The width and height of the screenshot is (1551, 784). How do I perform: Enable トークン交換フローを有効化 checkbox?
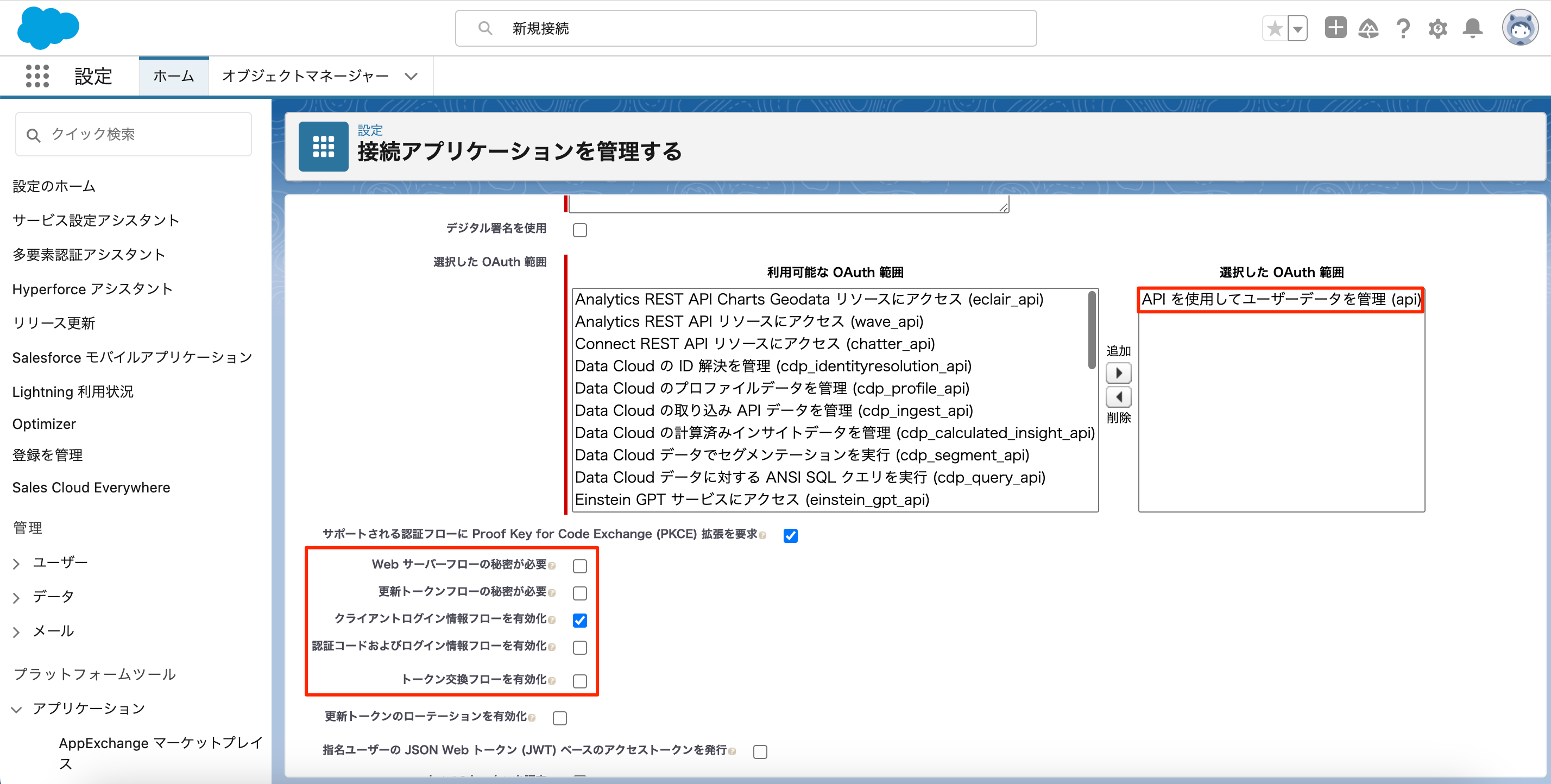coord(580,681)
